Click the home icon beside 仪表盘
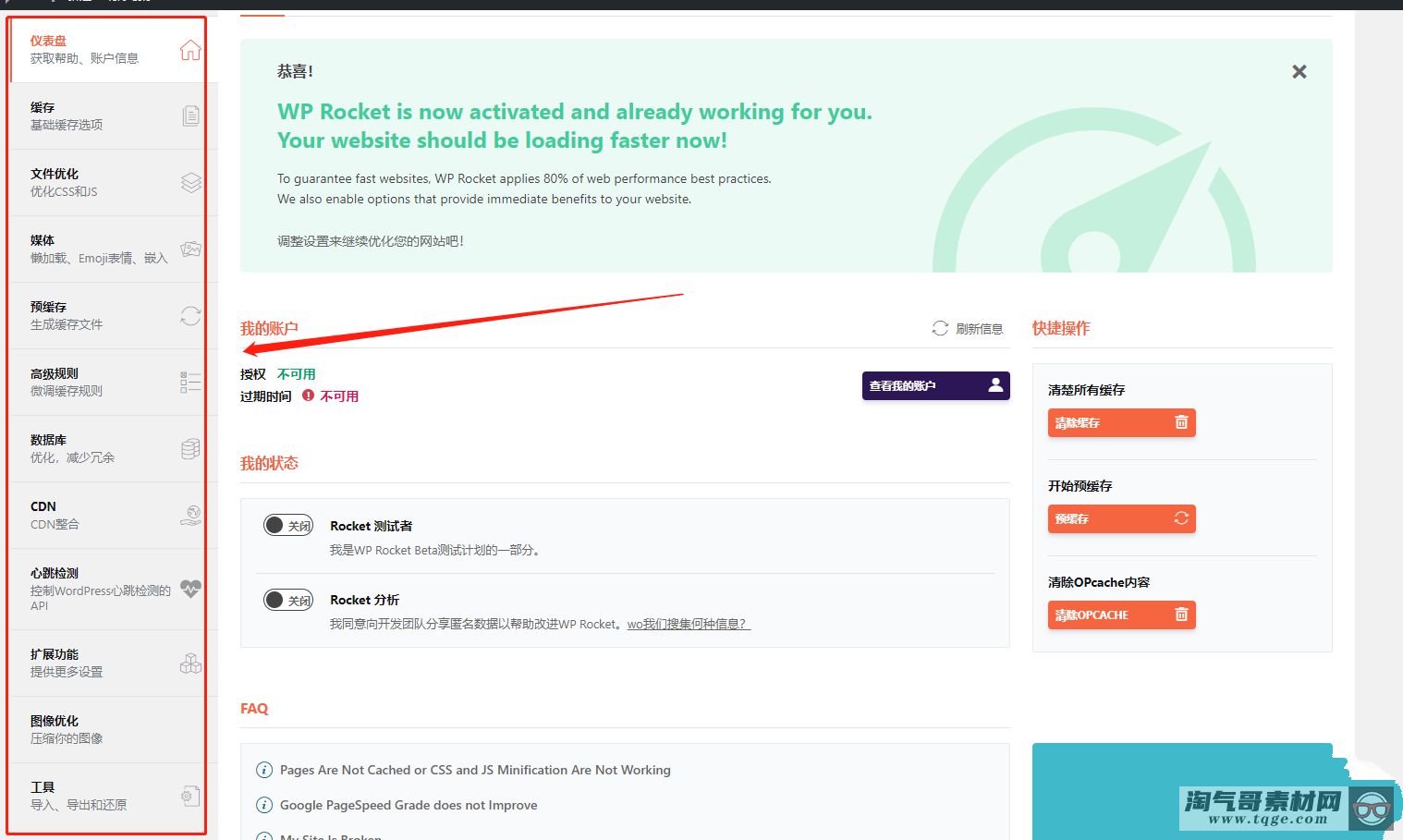1403x840 pixels. [190, 50]
